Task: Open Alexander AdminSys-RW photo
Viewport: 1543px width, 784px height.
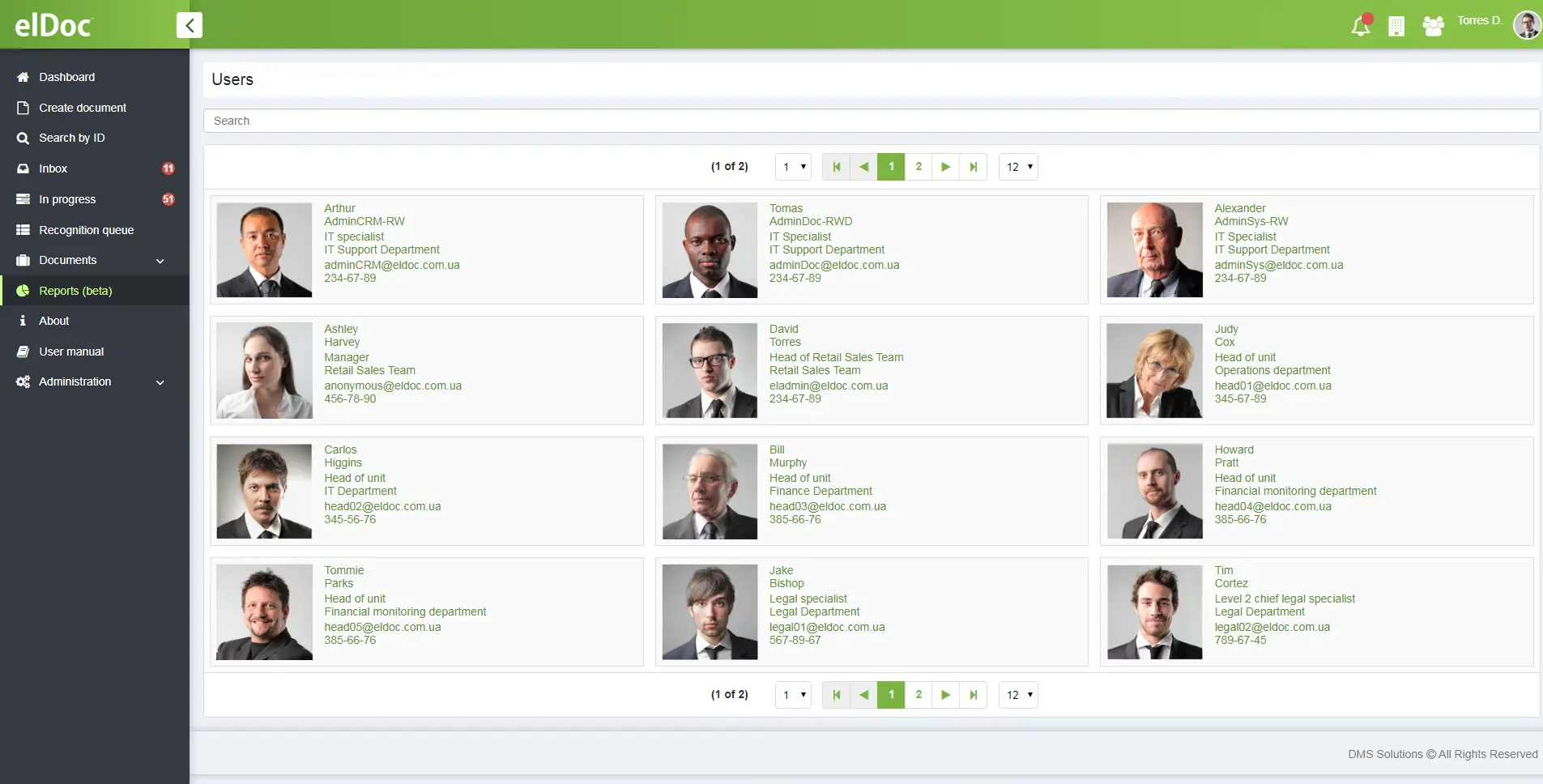Action: [1155, 249]
